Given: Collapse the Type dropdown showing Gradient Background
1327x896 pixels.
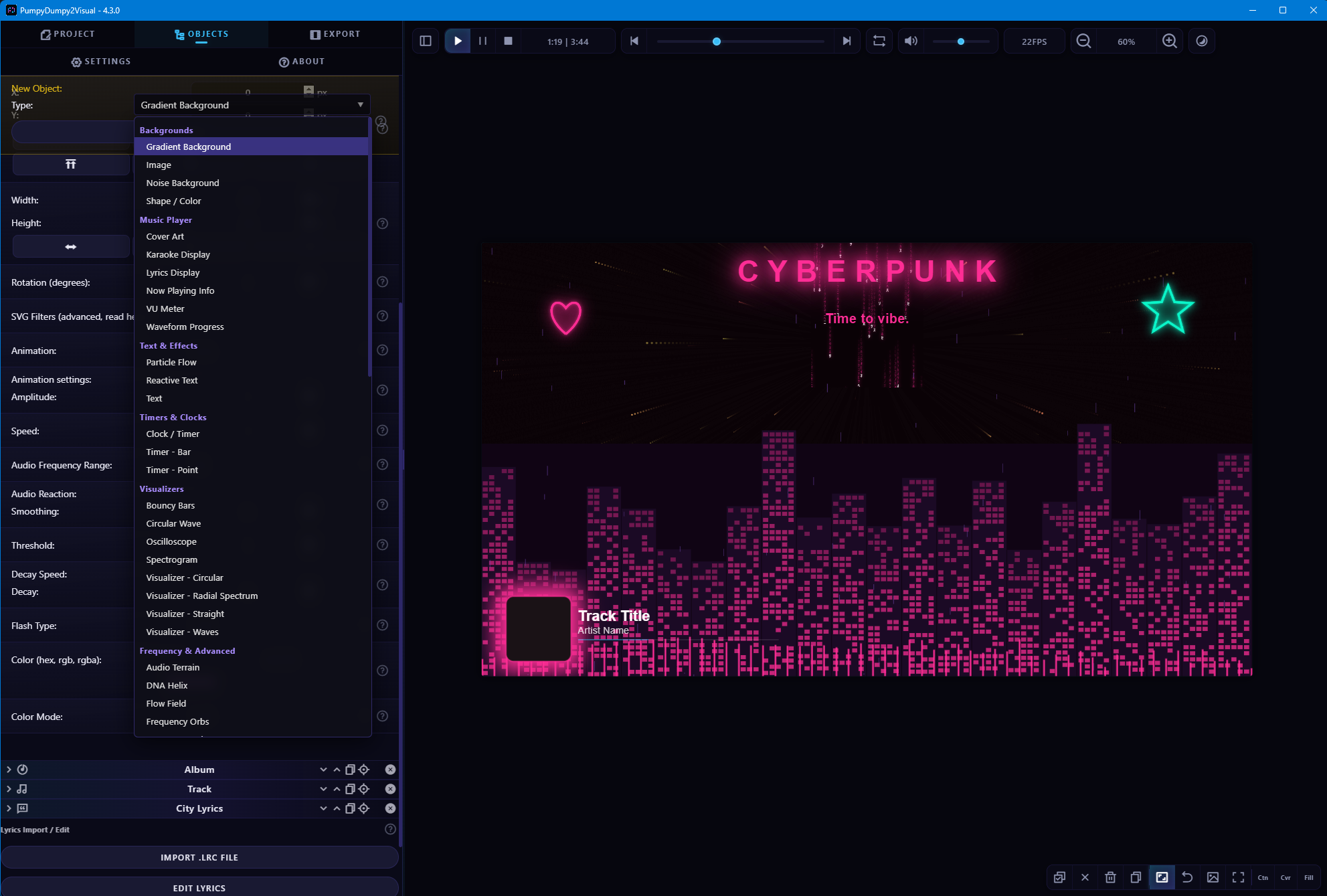Looking at the screenshot, I should (x=360, y=105).
